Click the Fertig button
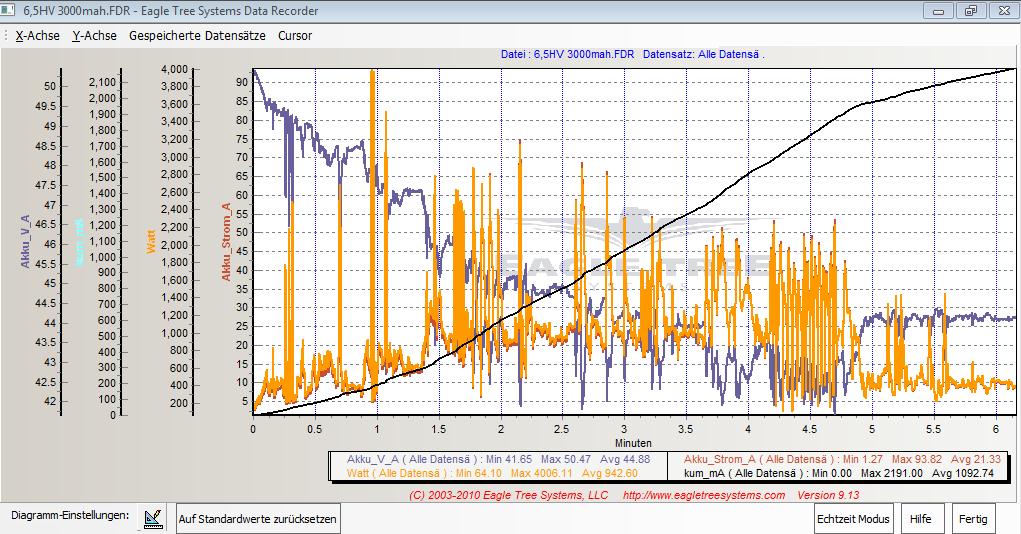Image resolution: width=1021 pixels, height=534 pixels. pos(973,519)
